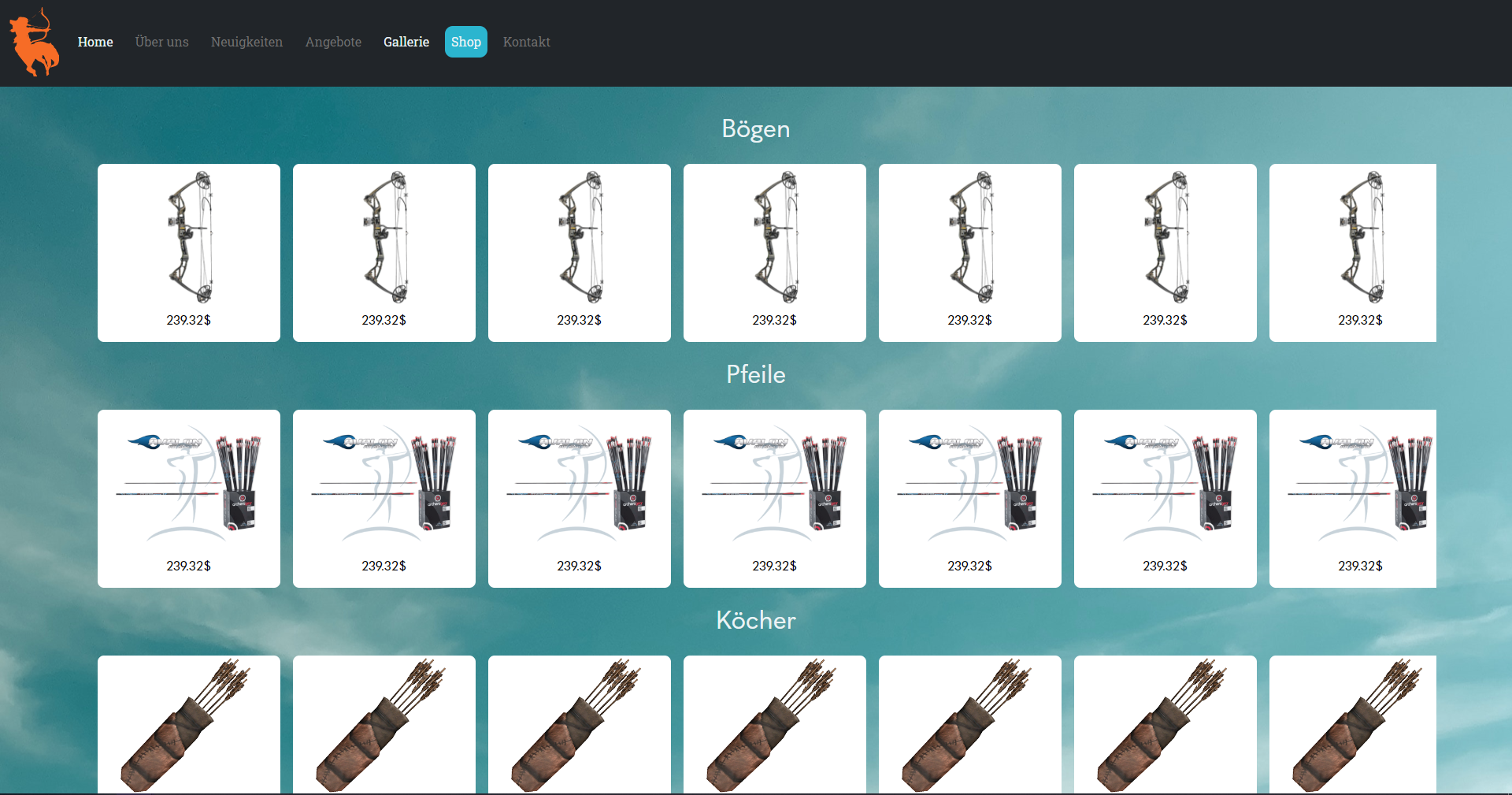Open the Kontakt page
Viewport: 1512px width, 795px height.
pyautogui.click(x=527, y=42)
